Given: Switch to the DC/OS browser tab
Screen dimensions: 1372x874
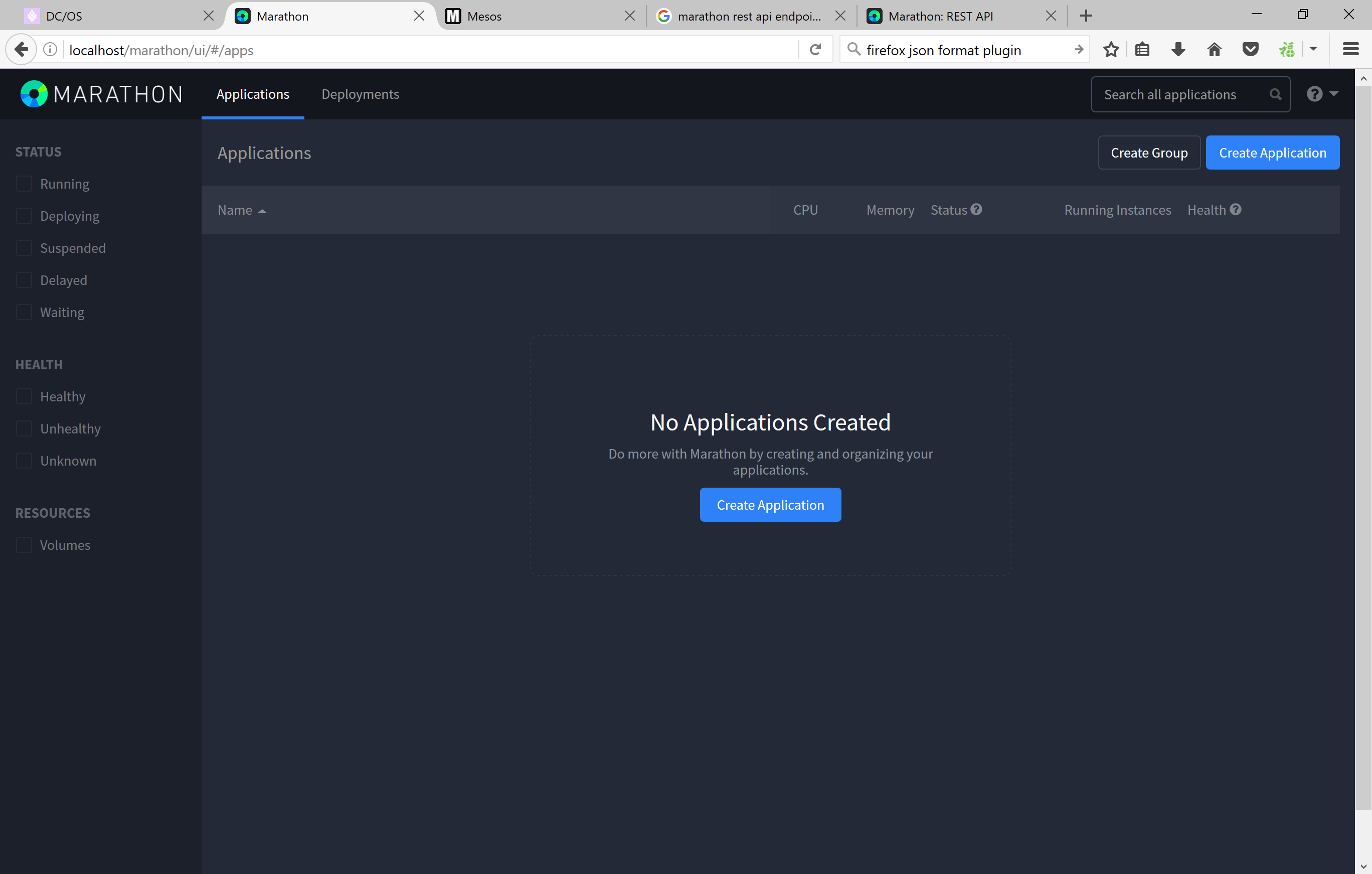Looking at the screenshot, I should pyautogui.click(x=117, y=16).
